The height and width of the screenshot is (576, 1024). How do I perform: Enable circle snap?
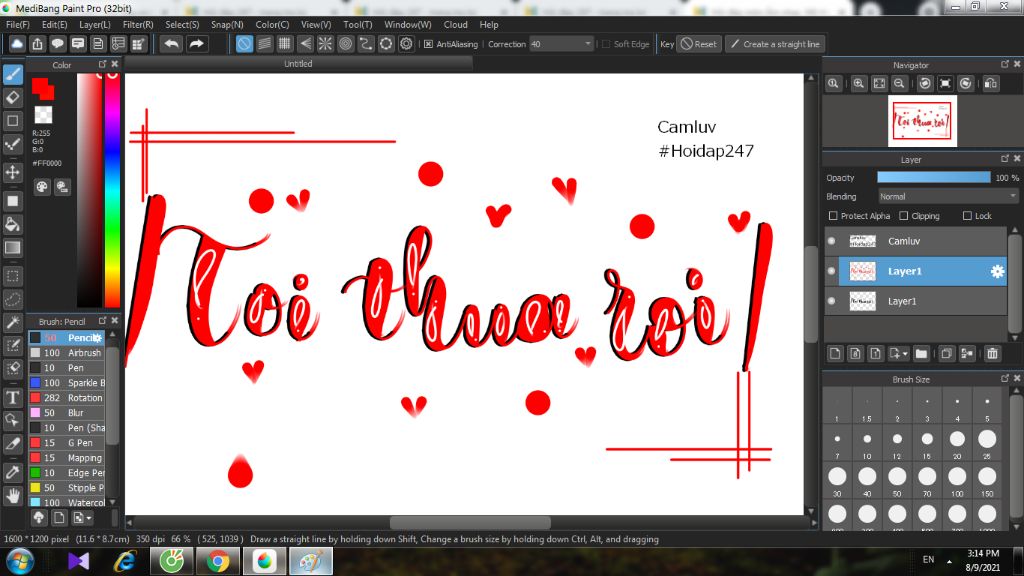[x=345, y=44]
